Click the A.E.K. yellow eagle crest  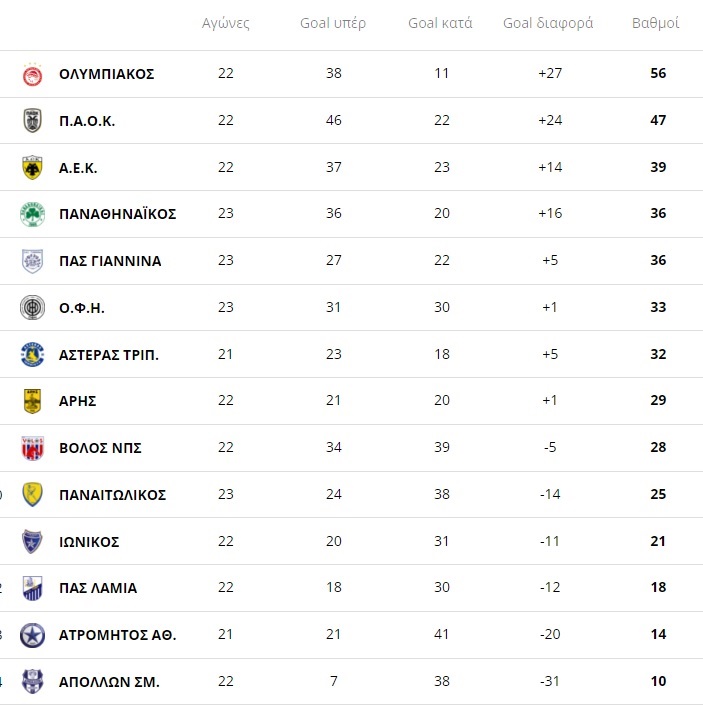32,167
